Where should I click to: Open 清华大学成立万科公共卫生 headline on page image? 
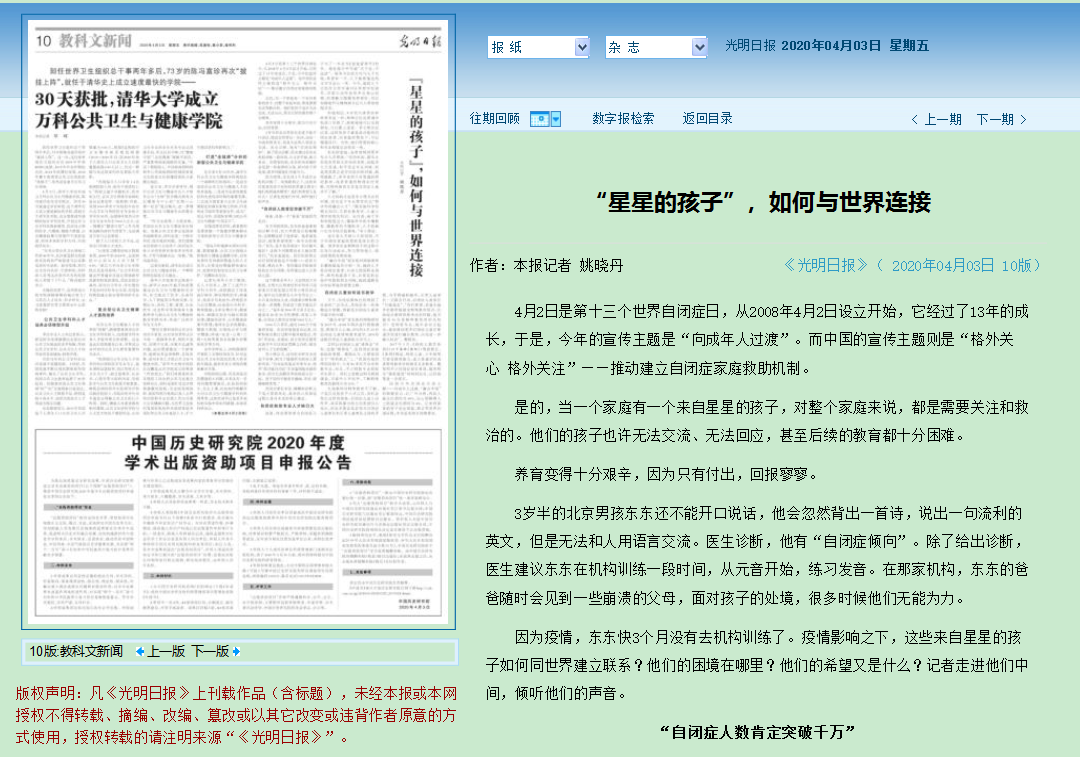pos(130,110)
